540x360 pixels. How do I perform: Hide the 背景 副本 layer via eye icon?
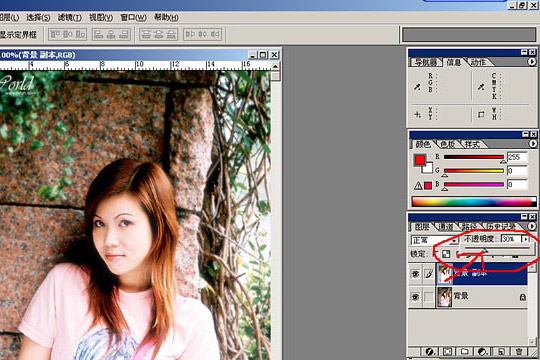(415, 274)
